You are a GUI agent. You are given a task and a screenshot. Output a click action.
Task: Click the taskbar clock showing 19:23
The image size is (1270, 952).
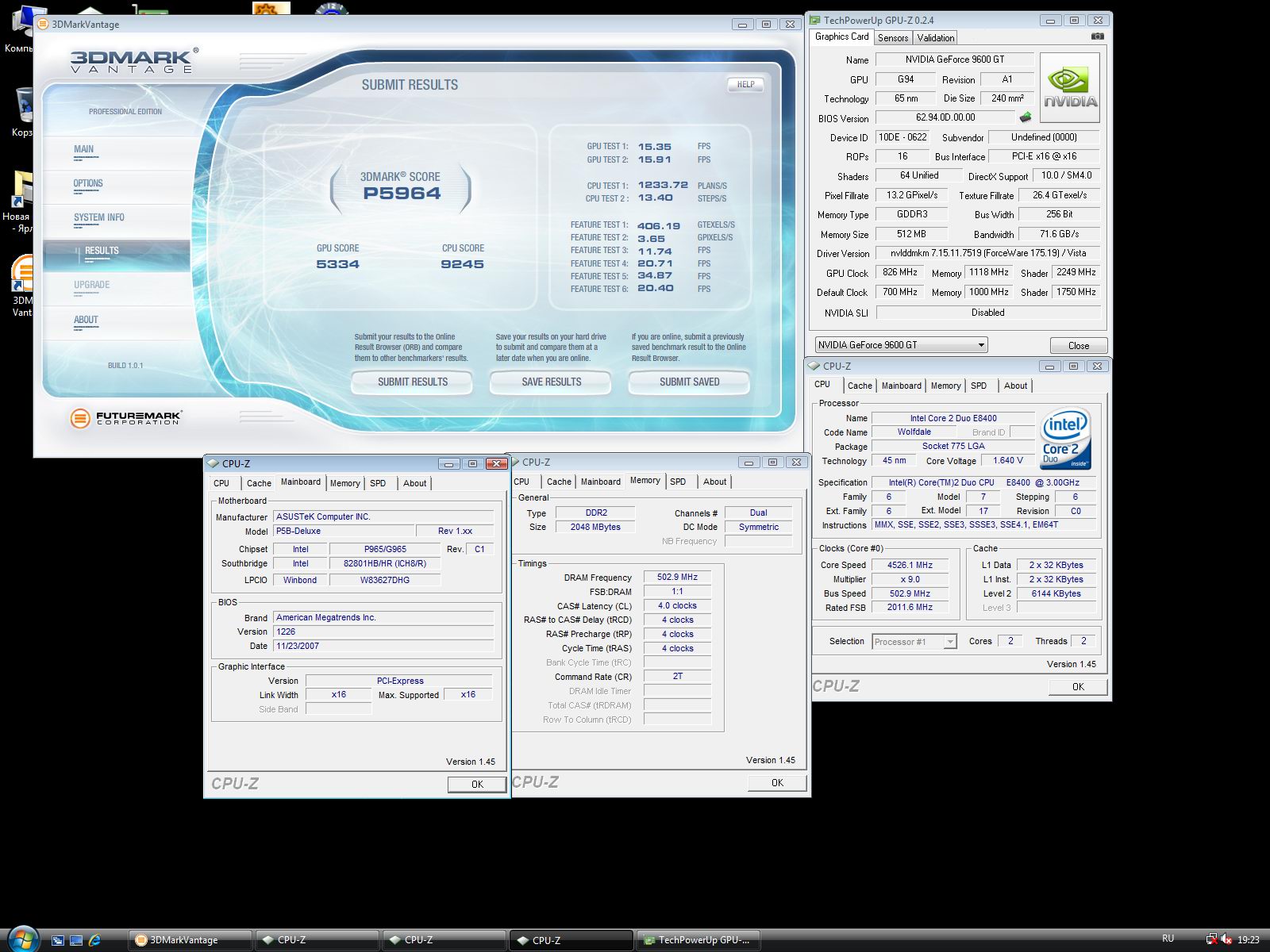[x=1249, y=940]
